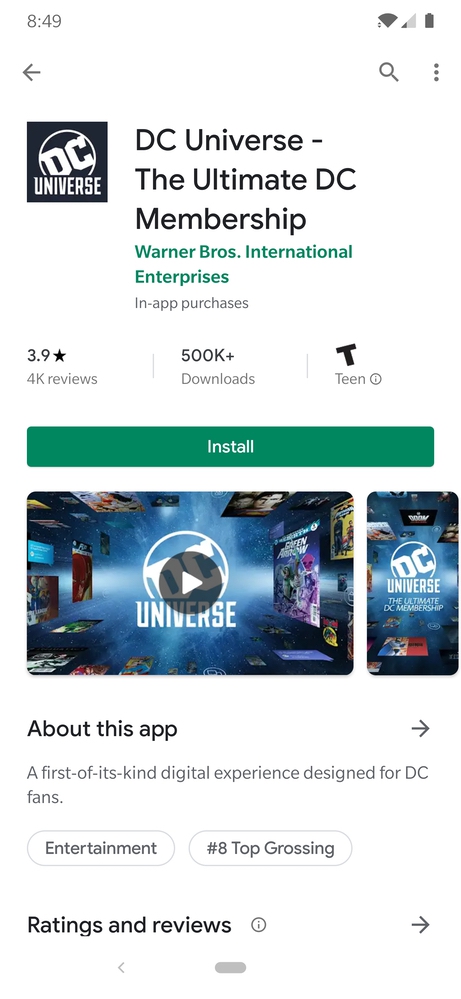Open the Warner Bros. International Enterprises developer page
Screen dimensions: 461x999
[243, 264]
